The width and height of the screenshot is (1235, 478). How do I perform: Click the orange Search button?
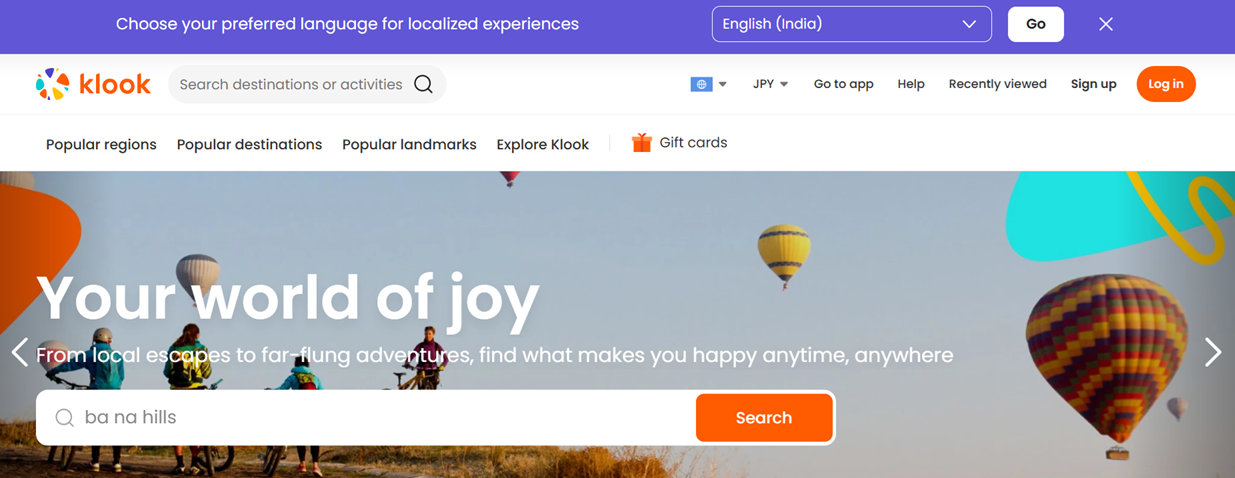click(x=764, y=418)
